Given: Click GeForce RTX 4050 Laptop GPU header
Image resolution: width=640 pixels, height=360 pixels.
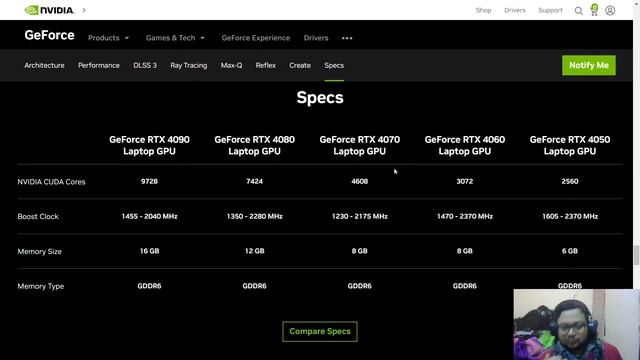Looking at the screenshot, I should click(x=570, y=145).
